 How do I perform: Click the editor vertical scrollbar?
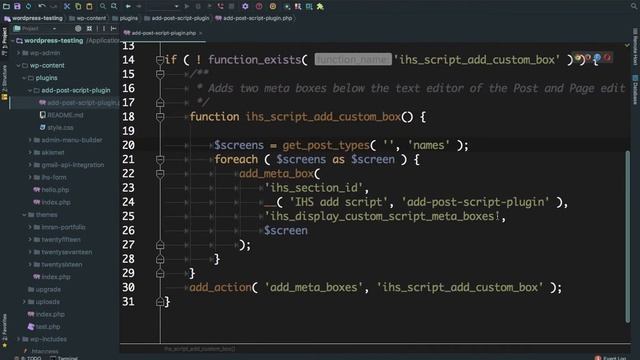pyautogui.click(x=627, y=237)
